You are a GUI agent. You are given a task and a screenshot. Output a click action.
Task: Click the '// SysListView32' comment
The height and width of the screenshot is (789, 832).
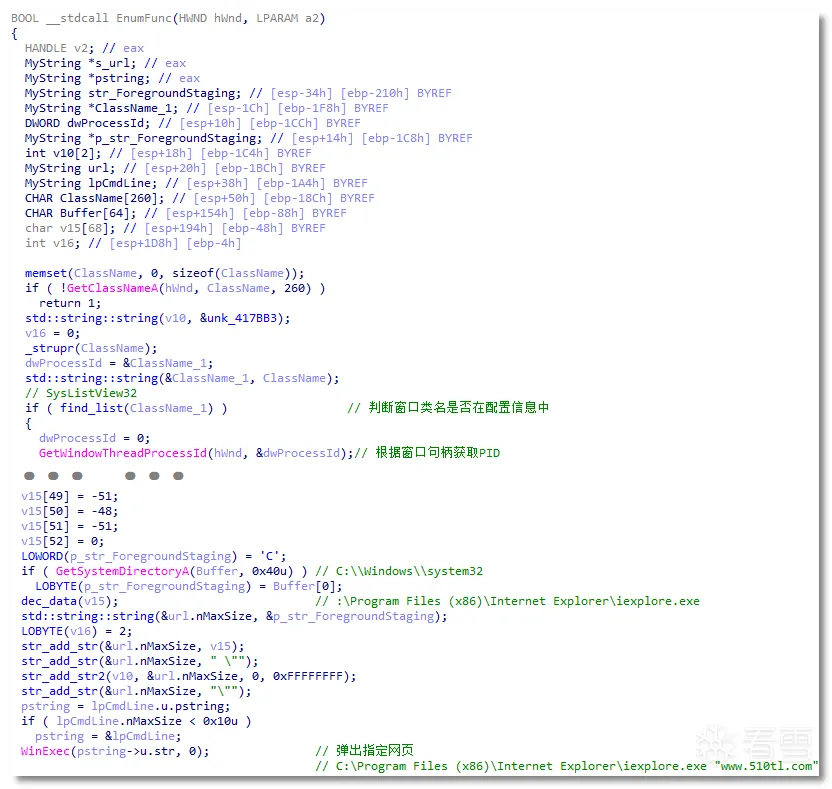coord(81,393)
